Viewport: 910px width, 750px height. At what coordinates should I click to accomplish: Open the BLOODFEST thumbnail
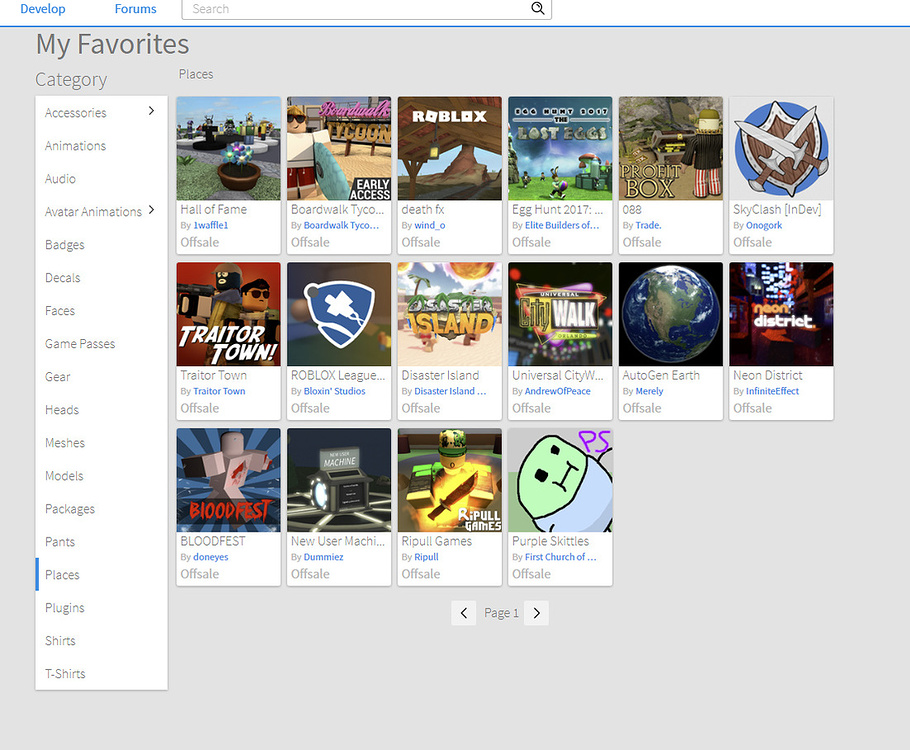click(229, 480)
